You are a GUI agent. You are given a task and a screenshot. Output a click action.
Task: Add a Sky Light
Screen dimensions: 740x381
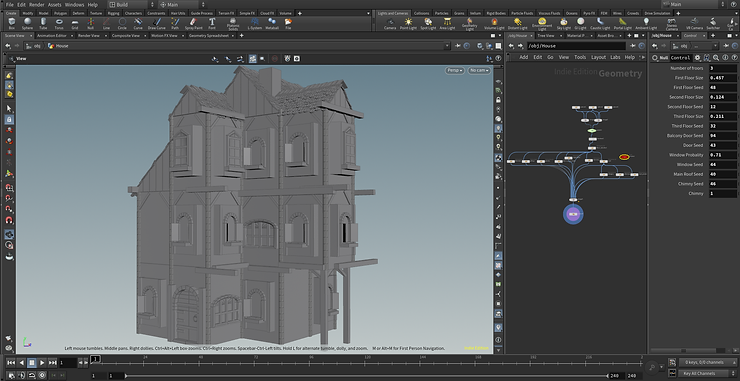(x=563, y=24)
